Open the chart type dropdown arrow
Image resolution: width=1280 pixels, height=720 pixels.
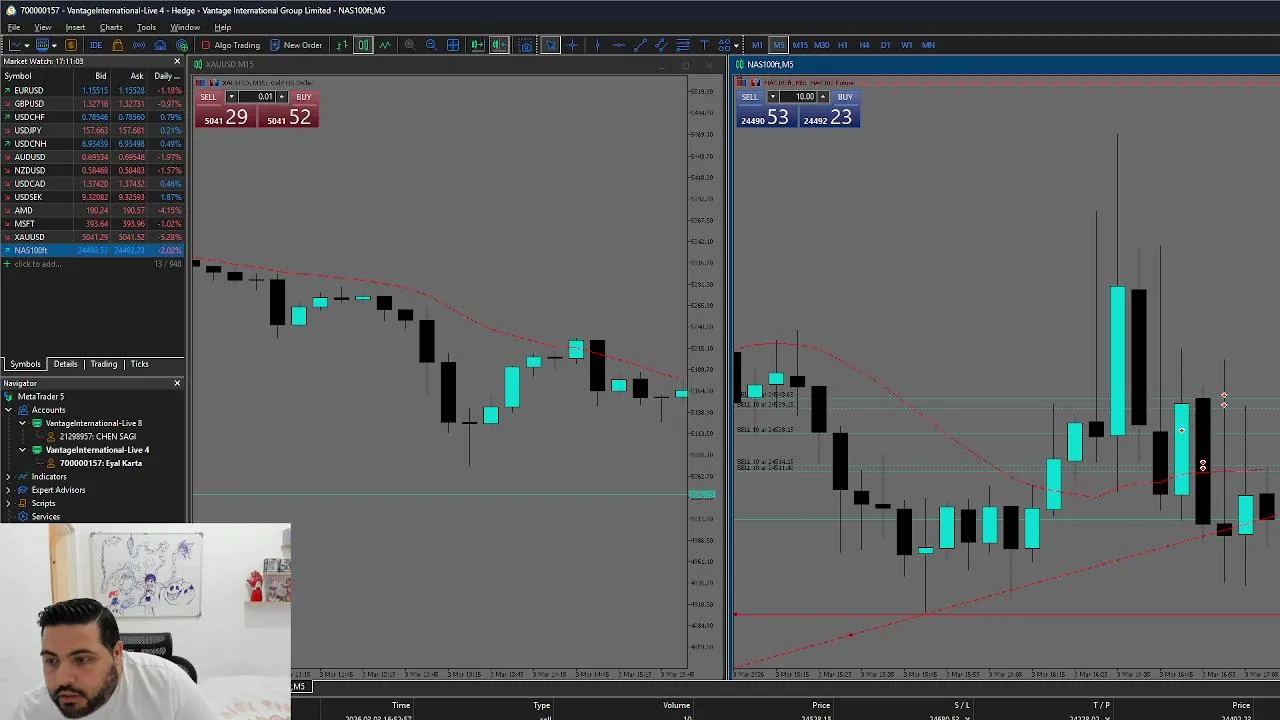27,45
